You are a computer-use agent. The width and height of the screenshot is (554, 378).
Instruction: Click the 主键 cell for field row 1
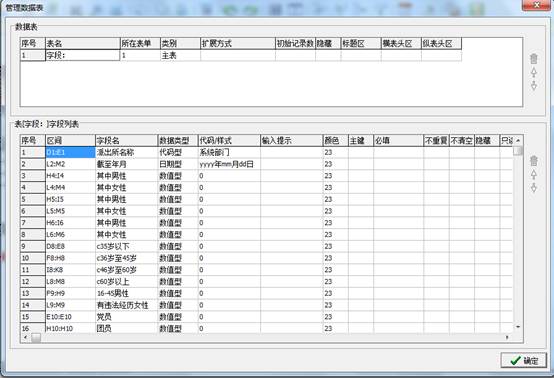coord(361,152)
